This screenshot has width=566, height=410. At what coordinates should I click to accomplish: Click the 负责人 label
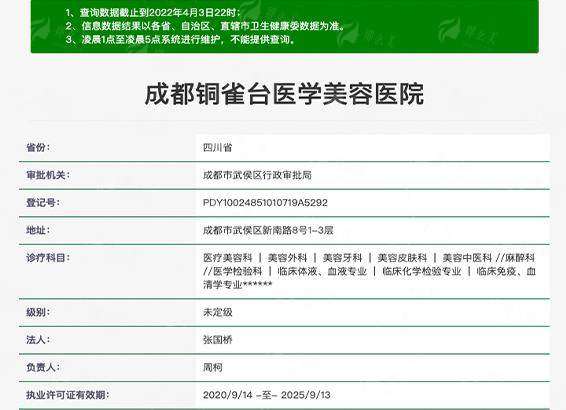point(43,367)
